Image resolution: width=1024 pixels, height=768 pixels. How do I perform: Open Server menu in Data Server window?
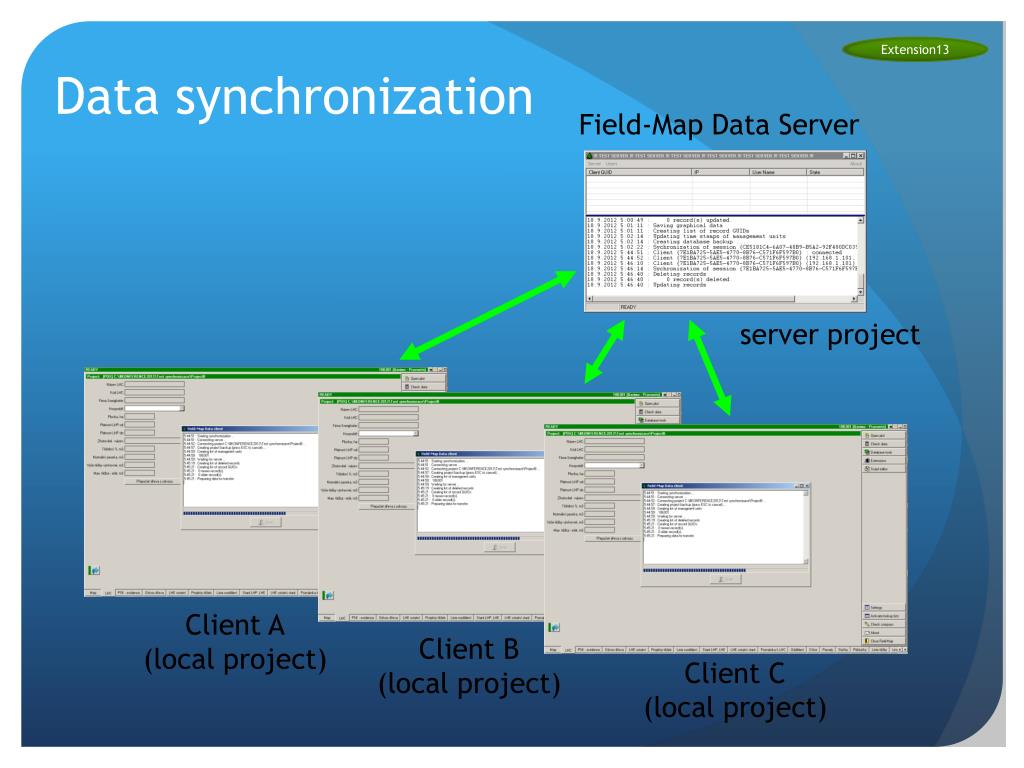tap(594, 164)
